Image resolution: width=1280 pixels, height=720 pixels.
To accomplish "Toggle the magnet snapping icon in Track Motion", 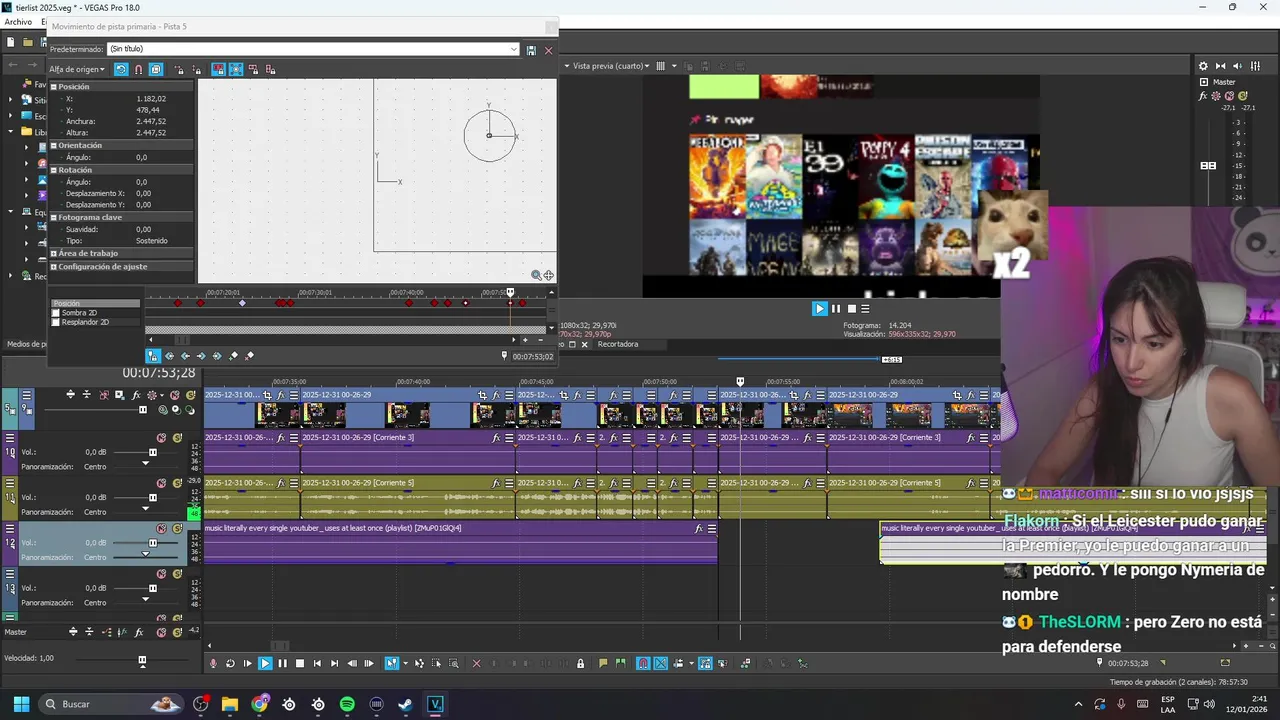I will (138, 69).
